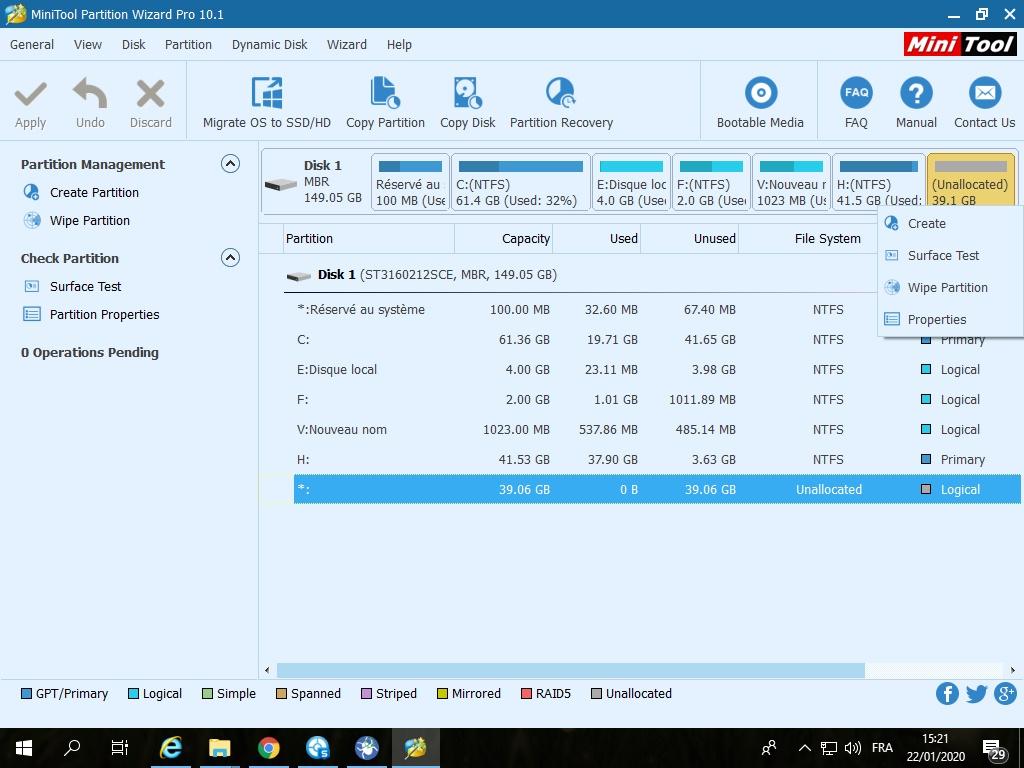1024x768 pixels.
Task: Open the Partition menu
Action: [188, 44]
